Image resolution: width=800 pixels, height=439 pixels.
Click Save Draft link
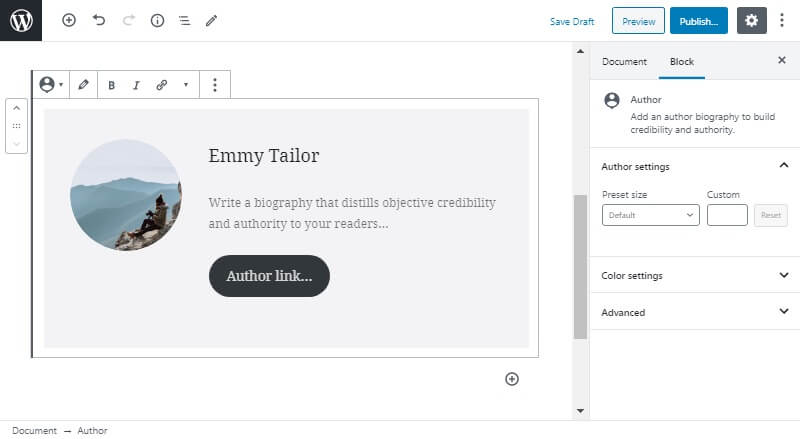coord(572,21)
